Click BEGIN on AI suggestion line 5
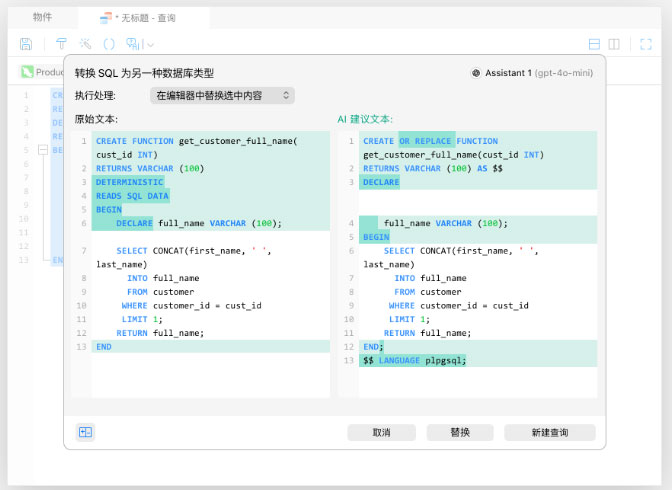The width and height of the screenshot is (672, 490). (376, 237)
